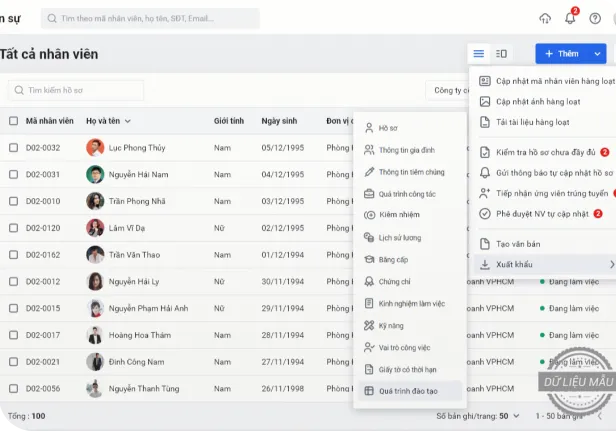
Task: Click Tạo văn bản menu entry
Action: [x=518, y=243]
